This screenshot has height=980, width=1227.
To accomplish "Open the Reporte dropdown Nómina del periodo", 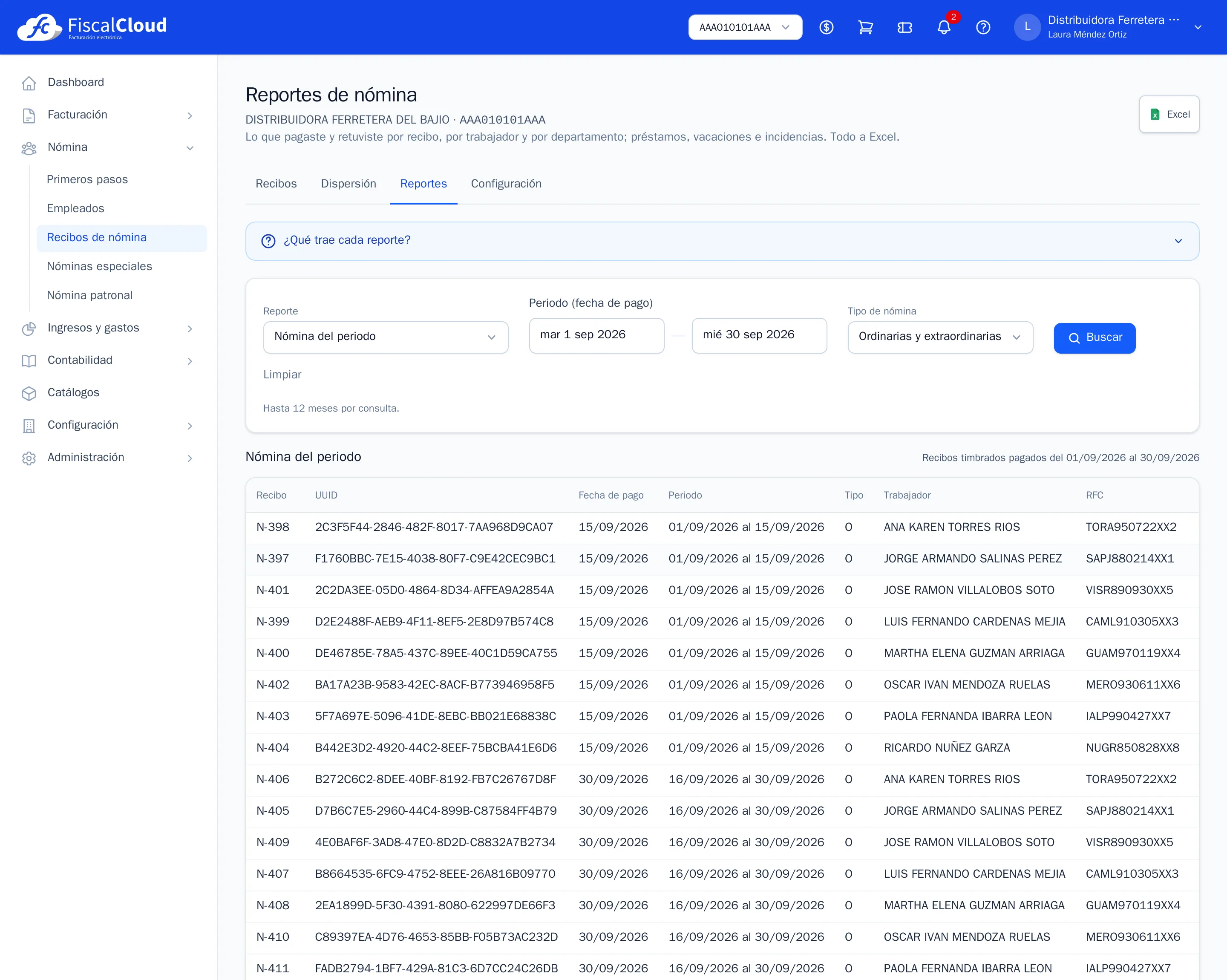I will [x=385, y=337].
